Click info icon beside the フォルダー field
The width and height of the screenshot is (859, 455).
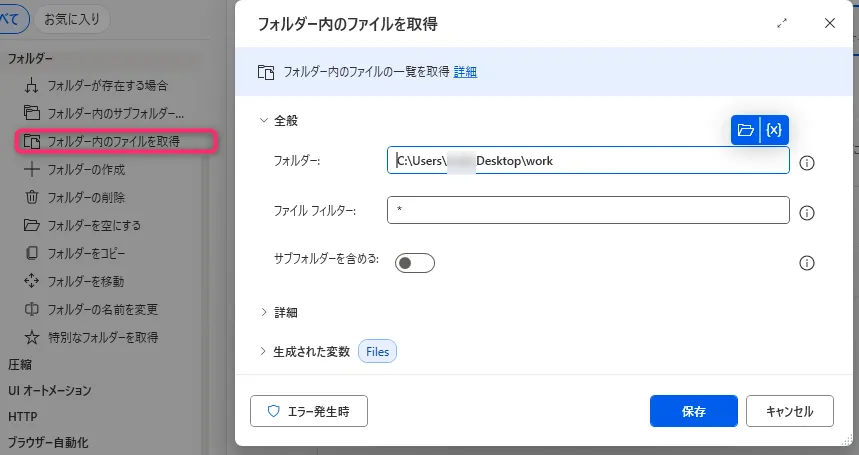(808, 162)
